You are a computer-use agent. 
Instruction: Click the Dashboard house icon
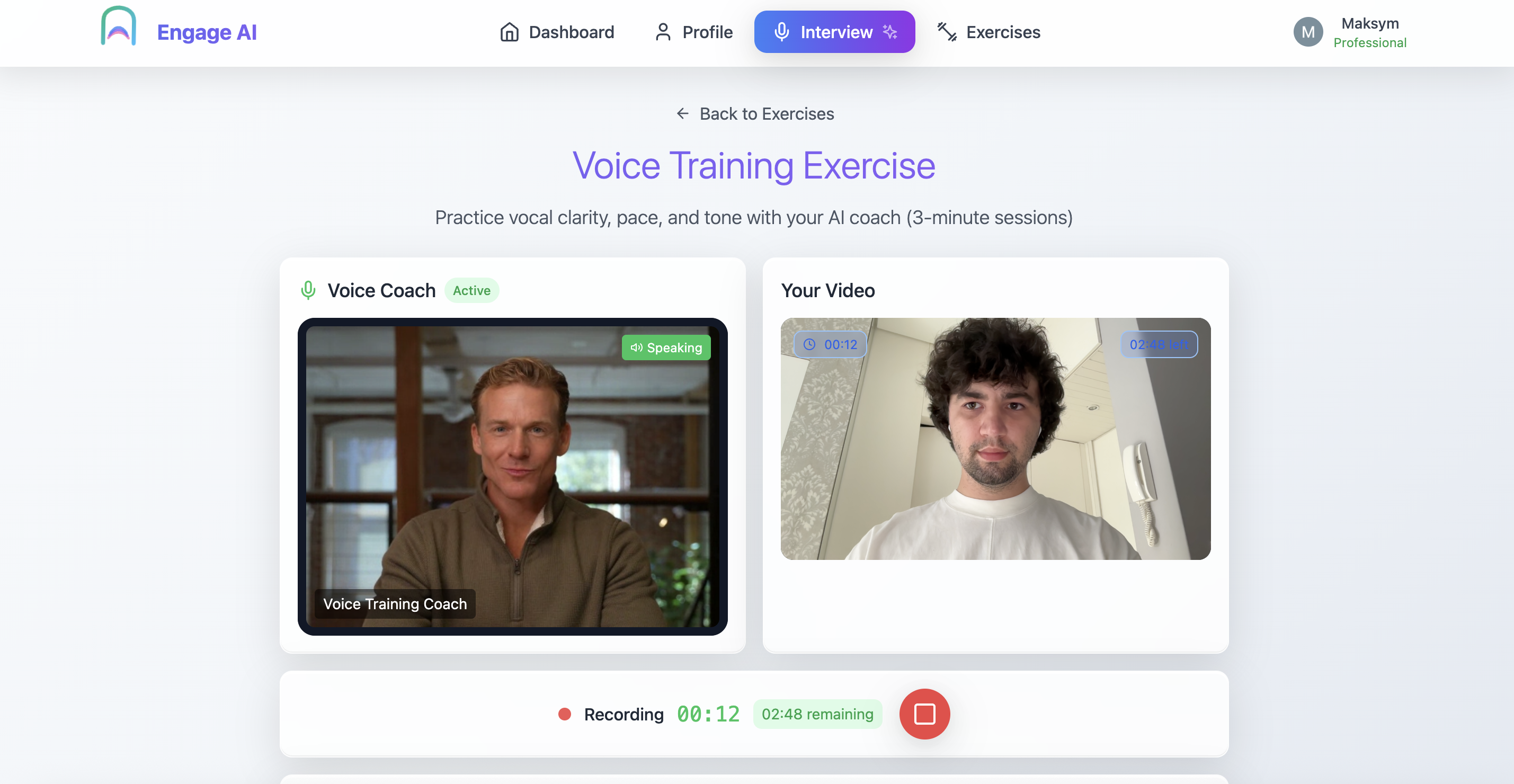[509, 32]
